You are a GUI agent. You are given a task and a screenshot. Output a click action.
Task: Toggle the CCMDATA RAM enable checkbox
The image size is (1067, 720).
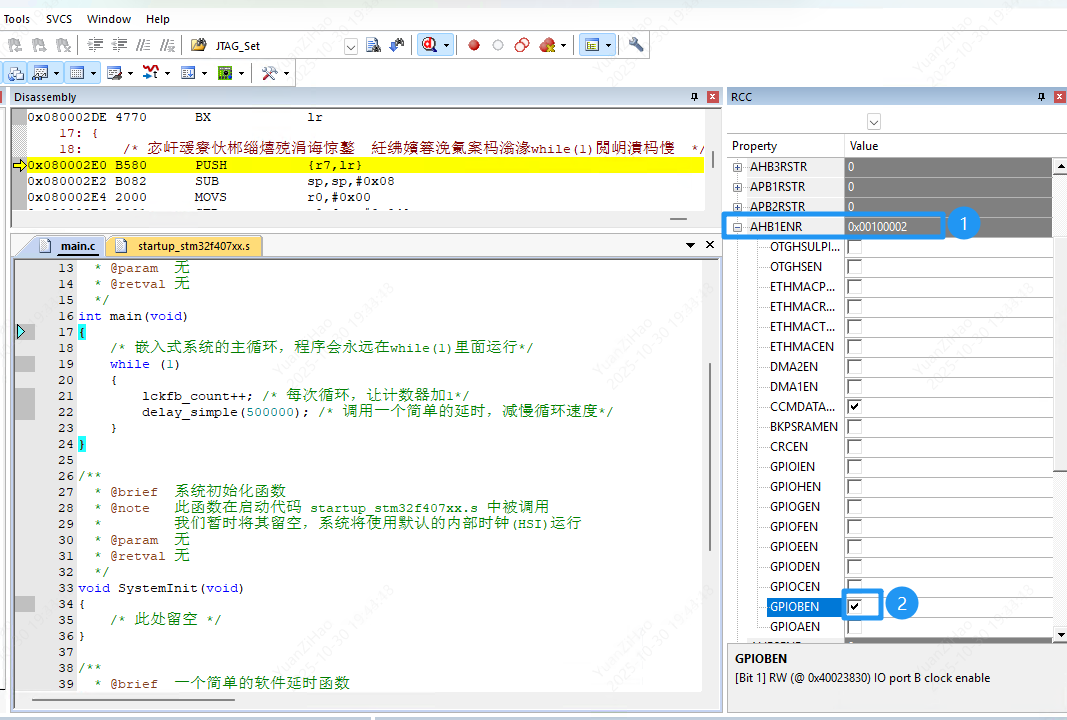[x=855, y=407]
